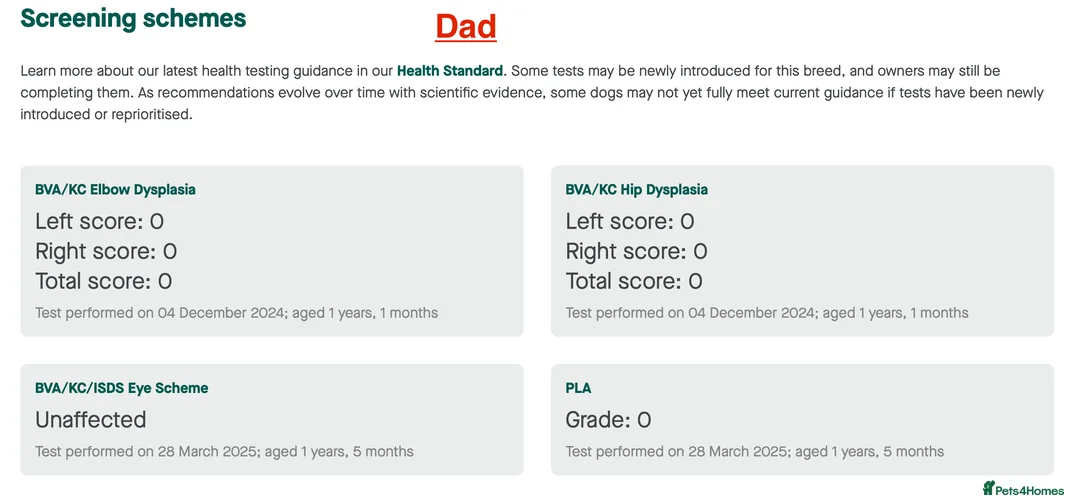This screenshot has height=504, width=1080.
Task: Click the Screening schemes heading
Action: click(x=133, y=18)
